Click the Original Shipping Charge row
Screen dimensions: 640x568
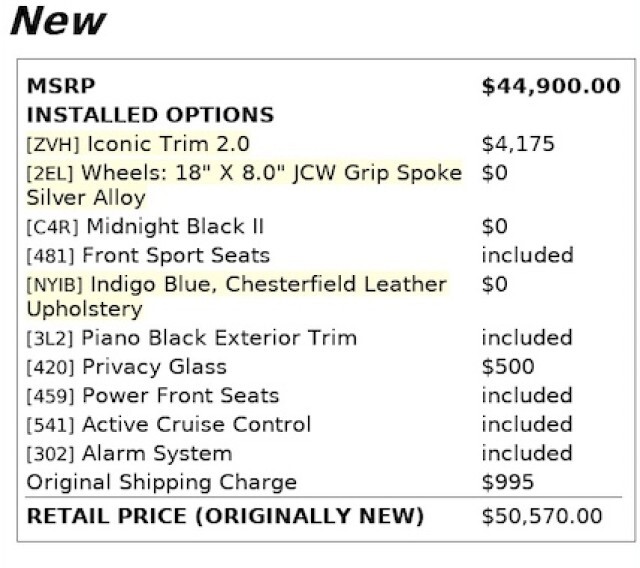(x=324, y=482)
